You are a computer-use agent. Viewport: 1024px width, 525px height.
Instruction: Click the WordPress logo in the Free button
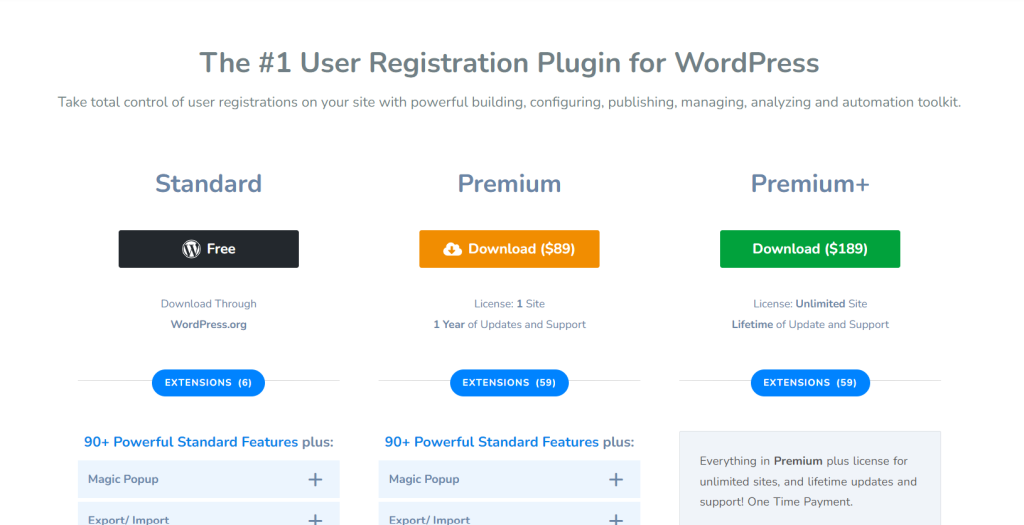coord(191,249)
